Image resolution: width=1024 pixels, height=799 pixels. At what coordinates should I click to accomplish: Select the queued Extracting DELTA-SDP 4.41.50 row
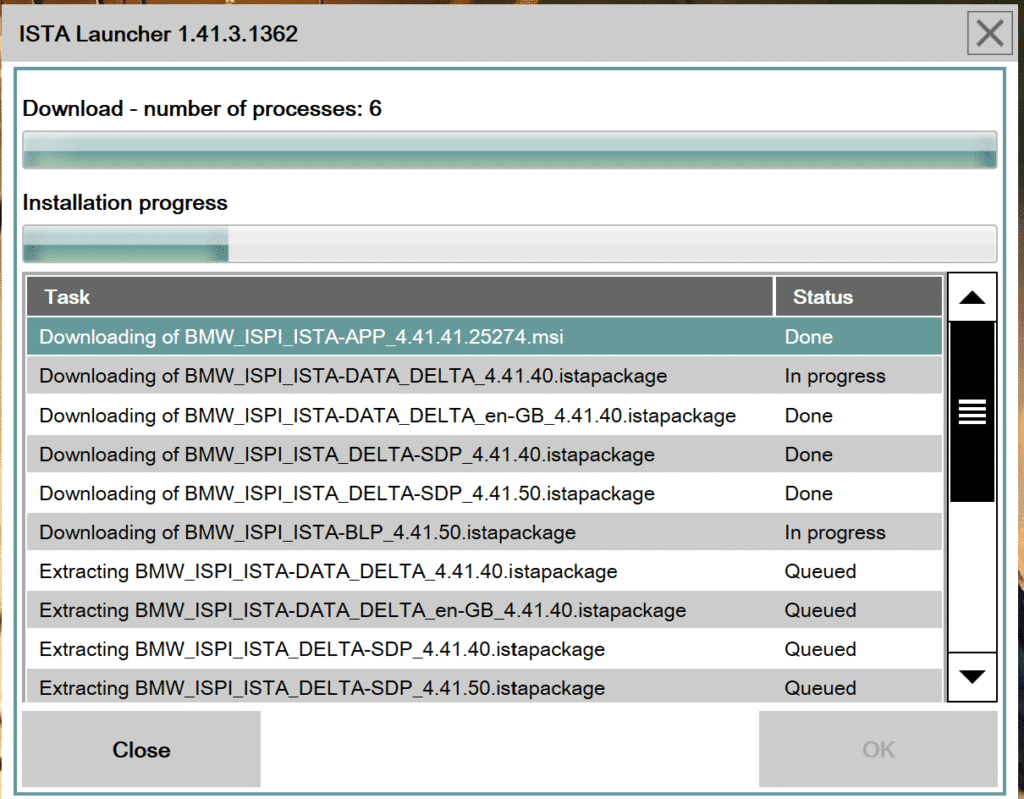(400, 687)
